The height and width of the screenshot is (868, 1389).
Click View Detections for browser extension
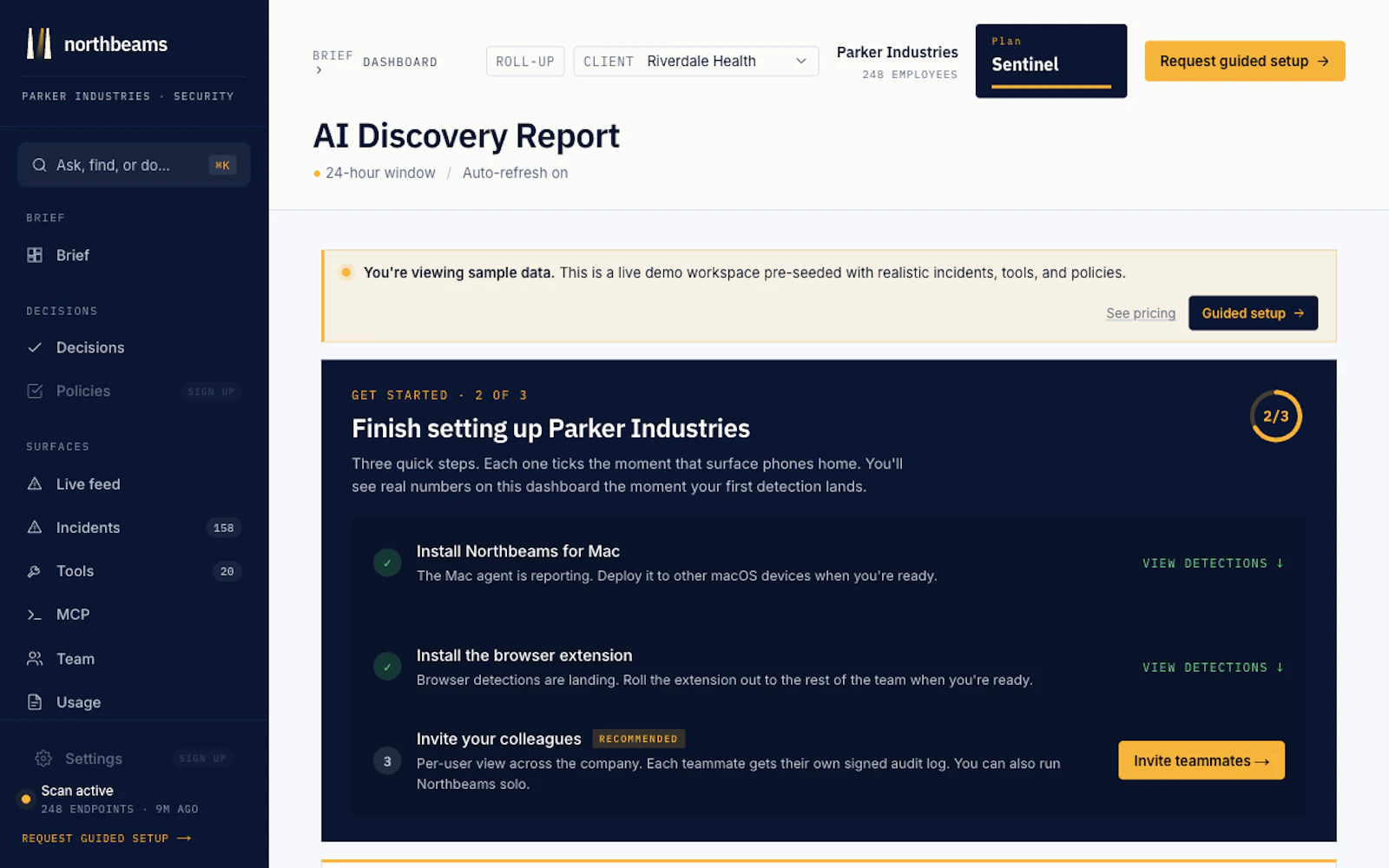coord(1213,667)
